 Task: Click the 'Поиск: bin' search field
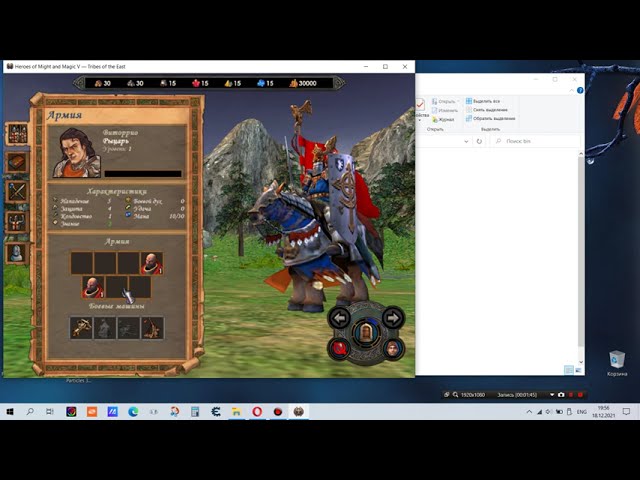[x=537, y=141]
